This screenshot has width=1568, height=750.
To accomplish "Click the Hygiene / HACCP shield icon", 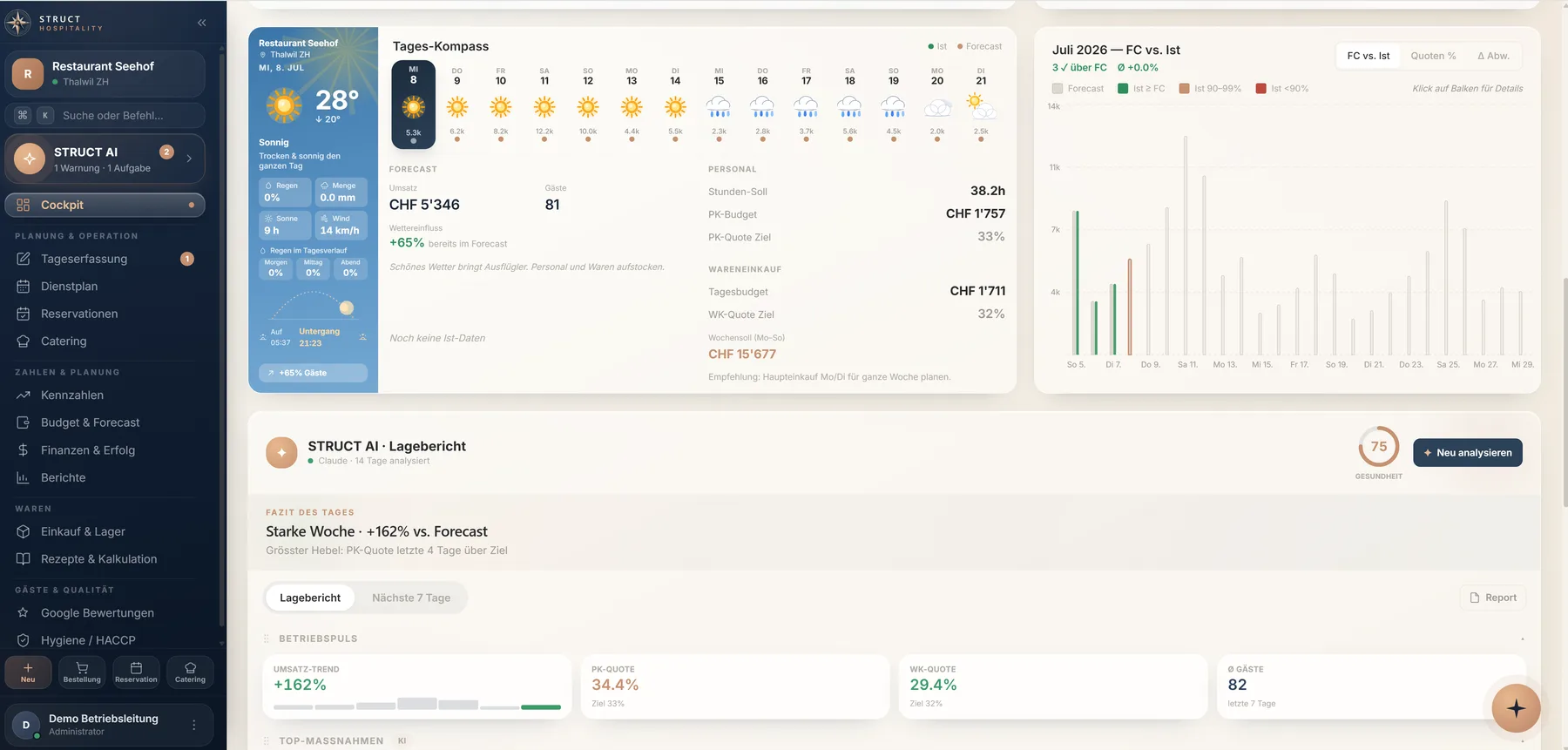I will click(x=24, y=640).
